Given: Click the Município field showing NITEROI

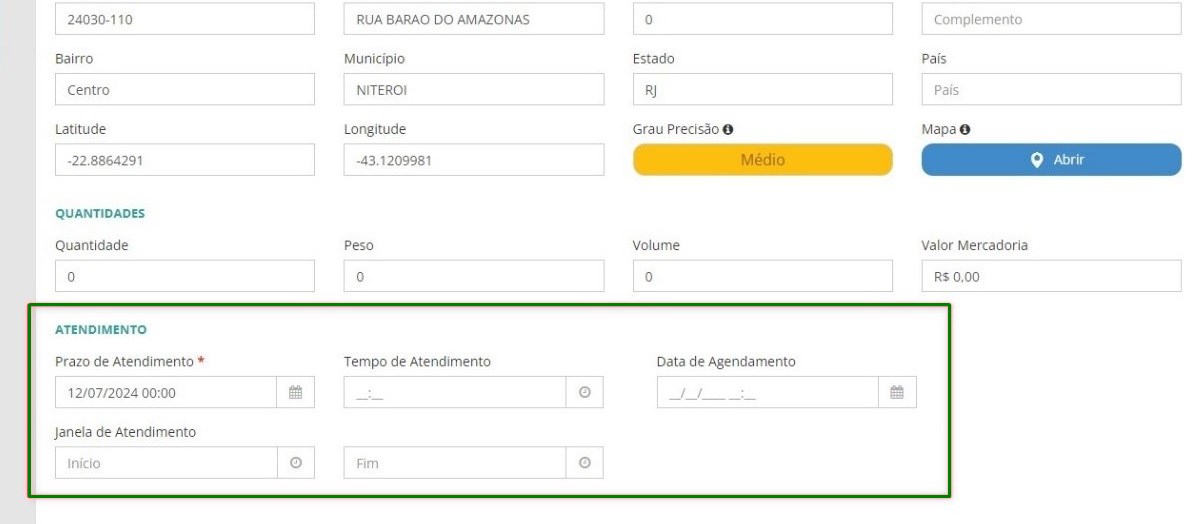Looking at the screenshot, I should [473, 90].
